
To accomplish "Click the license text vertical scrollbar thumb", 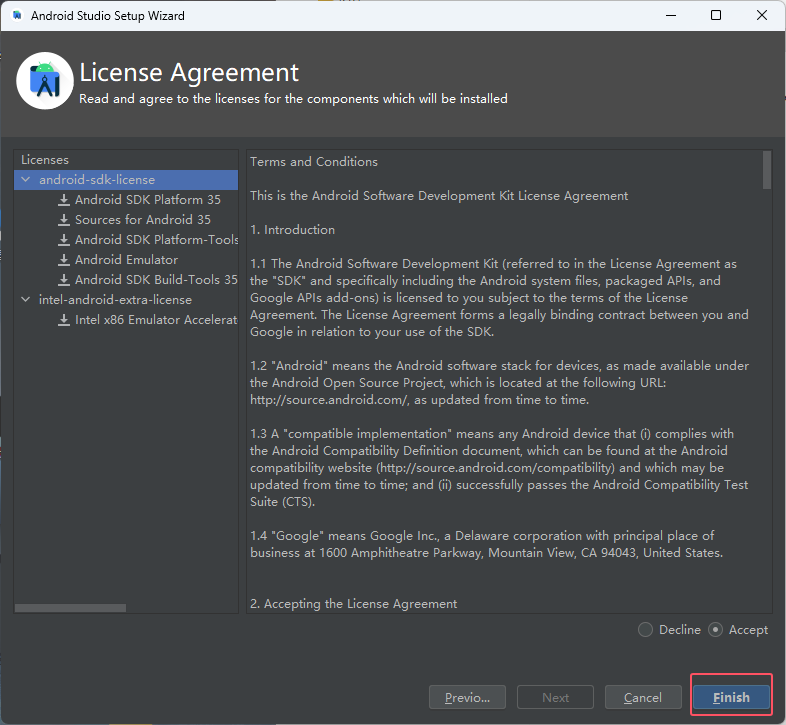I will tap(767, 170).
